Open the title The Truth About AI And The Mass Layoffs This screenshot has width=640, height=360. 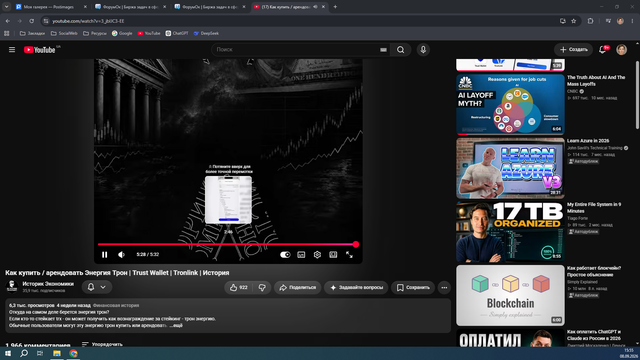pos(596,80)
